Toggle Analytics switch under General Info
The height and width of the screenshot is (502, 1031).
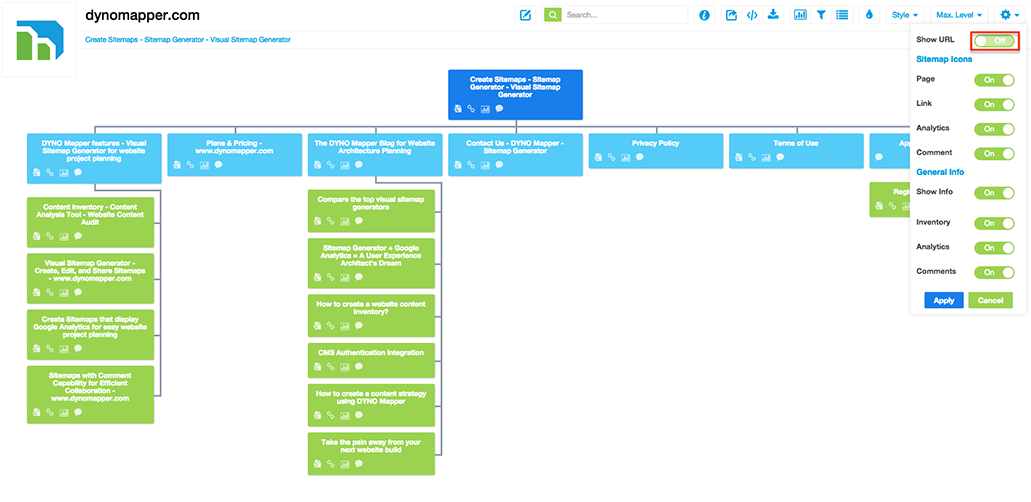coord(994,247)
